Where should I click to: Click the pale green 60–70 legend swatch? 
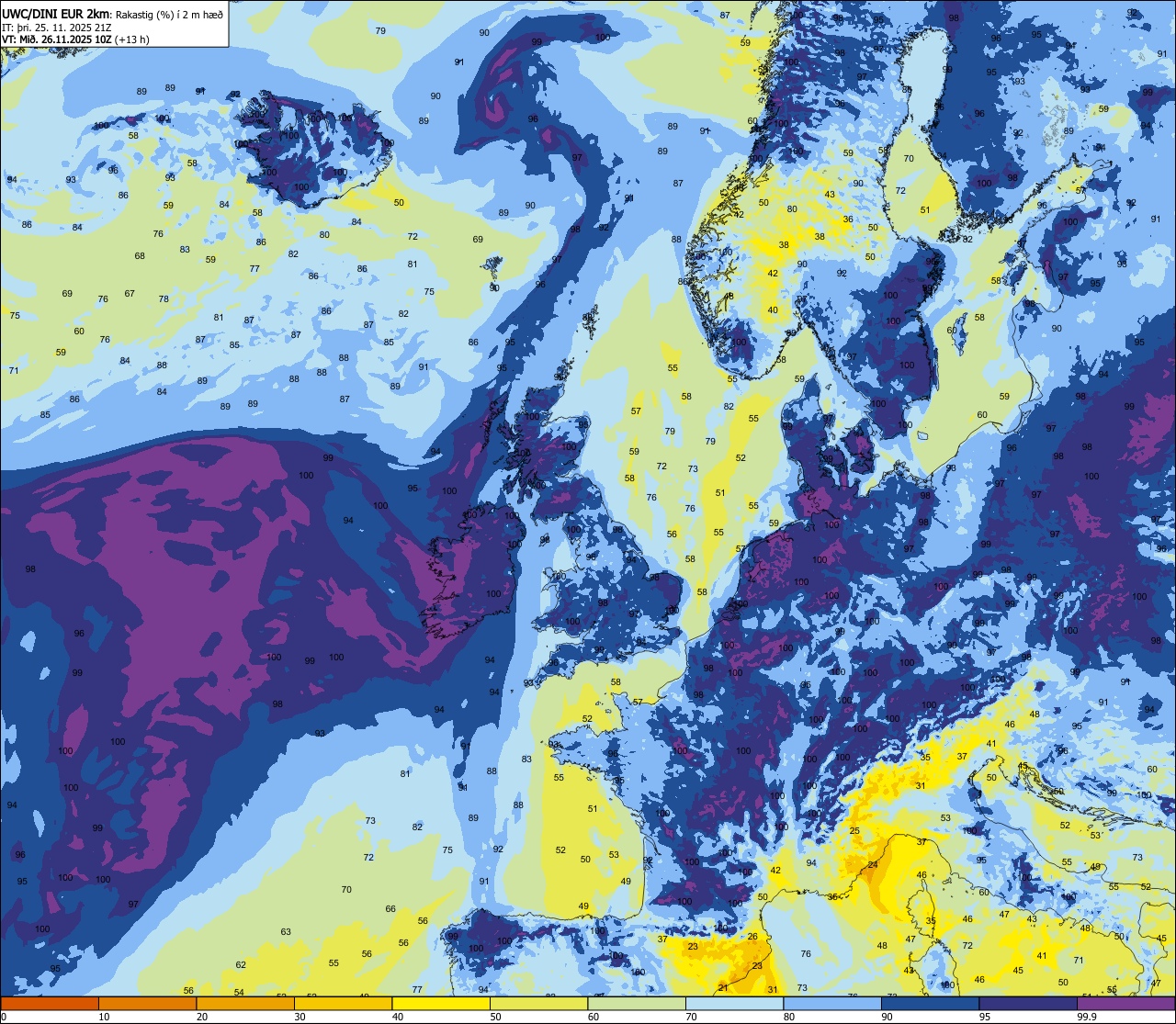[x=637, y=1003]
